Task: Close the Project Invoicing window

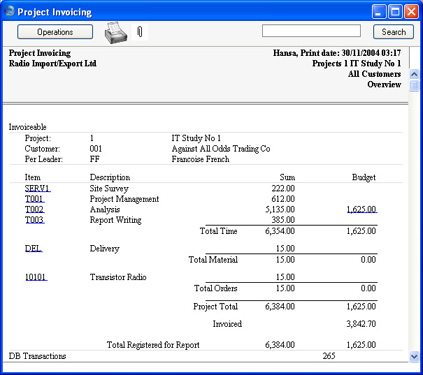Action: point(411,12)
